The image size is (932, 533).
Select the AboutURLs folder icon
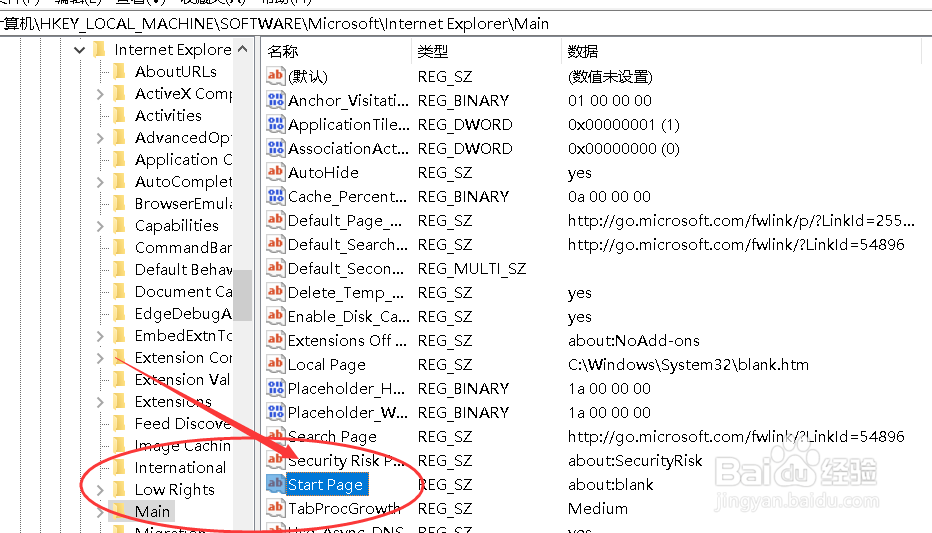coord(119,72)
